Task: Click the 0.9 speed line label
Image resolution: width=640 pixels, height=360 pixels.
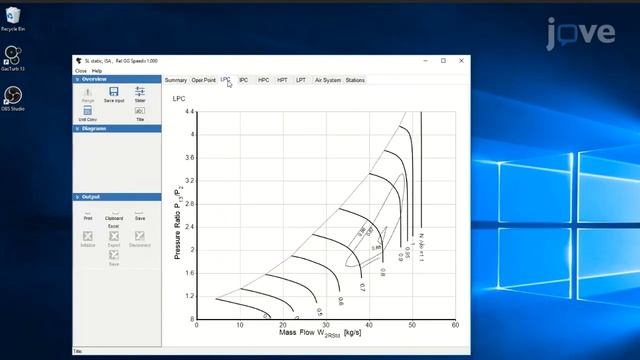Action: click(400, 257)
